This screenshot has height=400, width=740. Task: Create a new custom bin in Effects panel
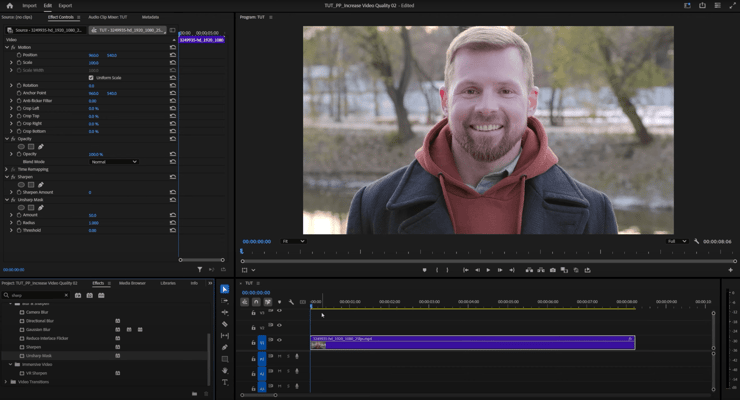click(x=194, y=393)
